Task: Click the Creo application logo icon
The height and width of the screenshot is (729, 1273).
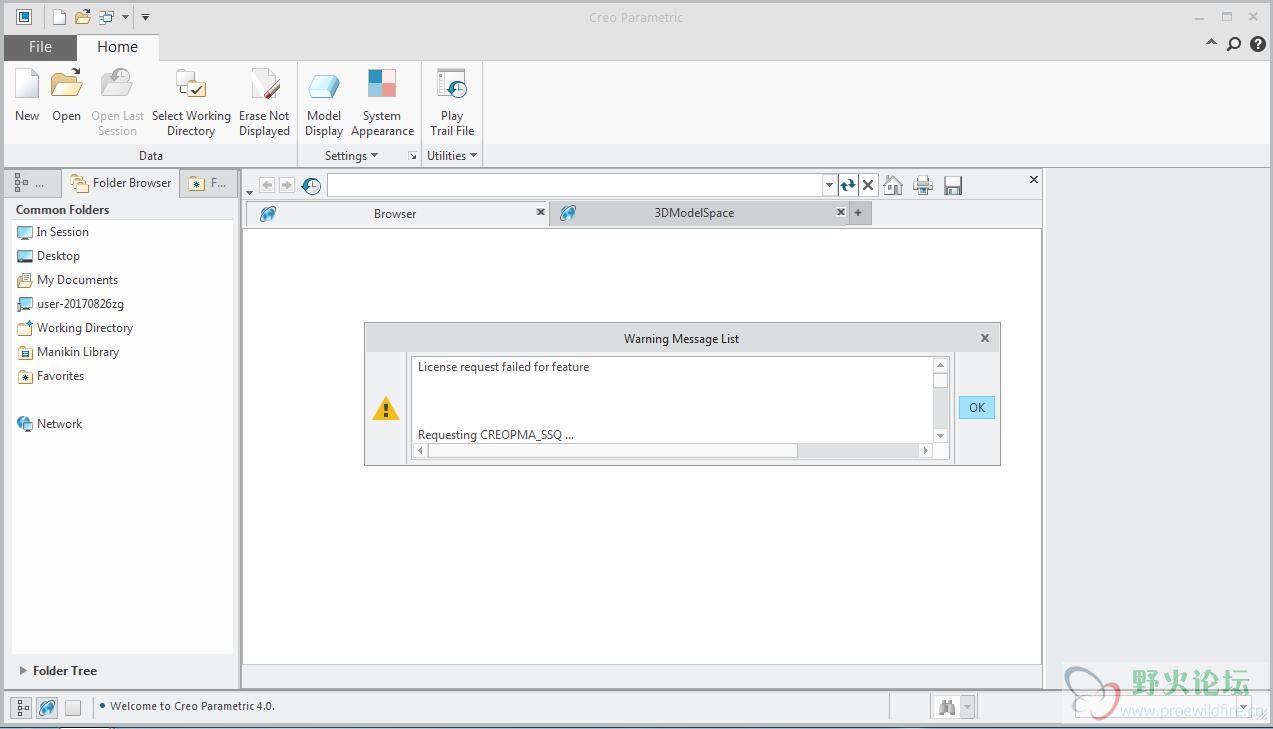Action: [24, 17]
